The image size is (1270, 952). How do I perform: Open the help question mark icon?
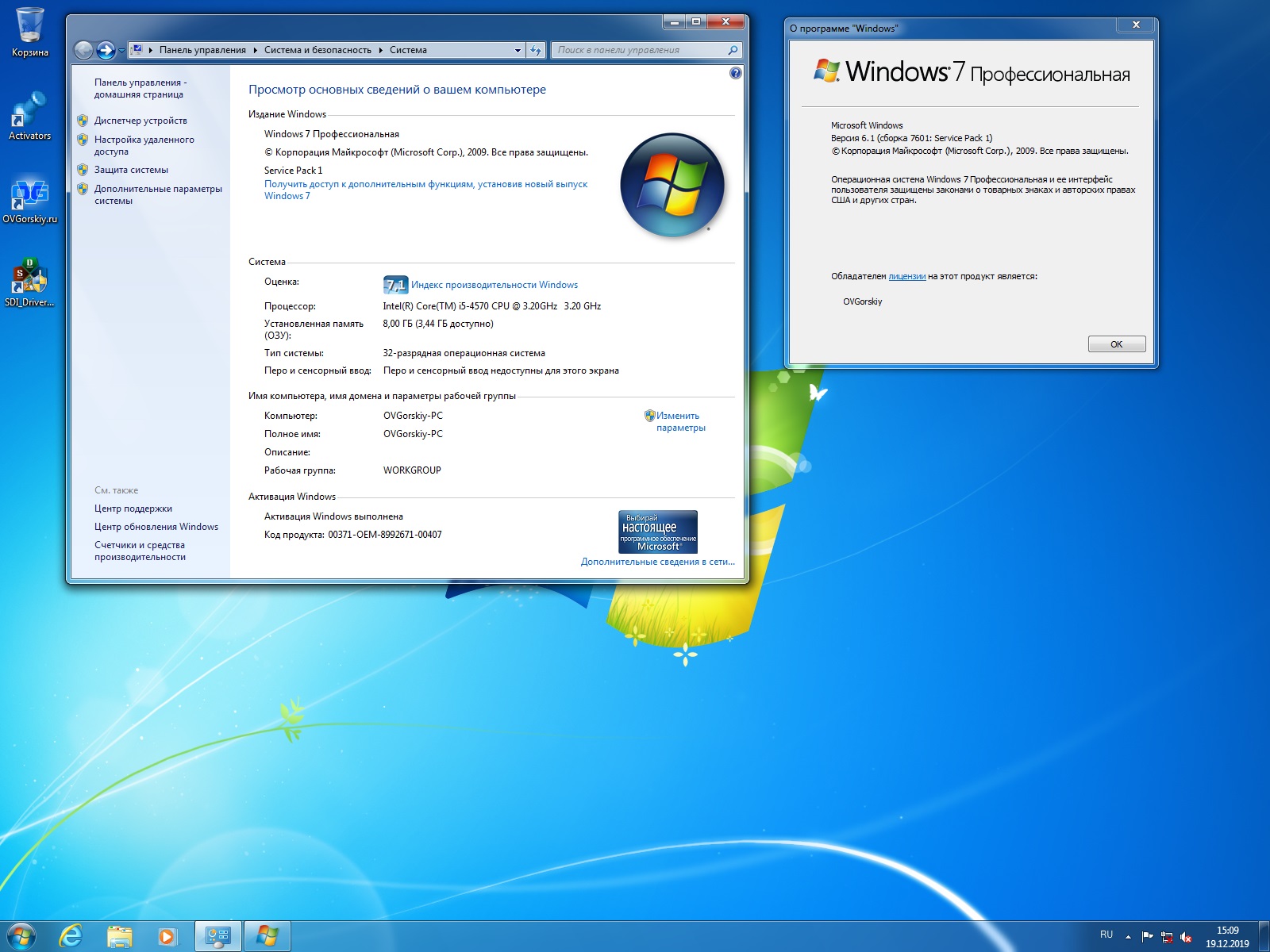(x=735, y=73)
